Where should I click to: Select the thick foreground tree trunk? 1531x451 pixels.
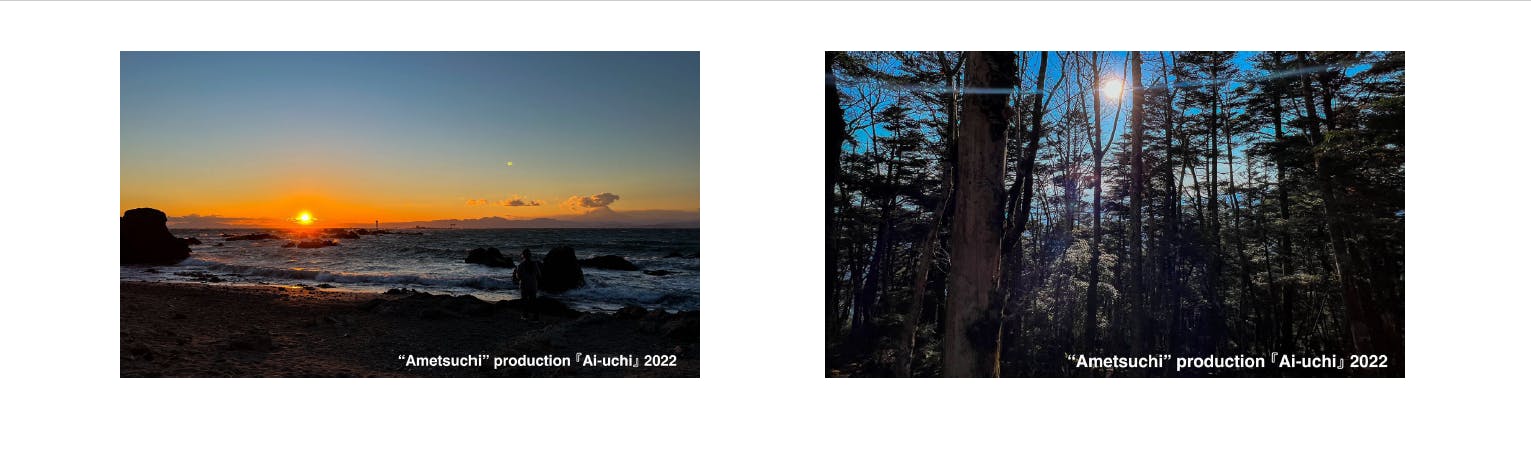click(x=979, y=214)
